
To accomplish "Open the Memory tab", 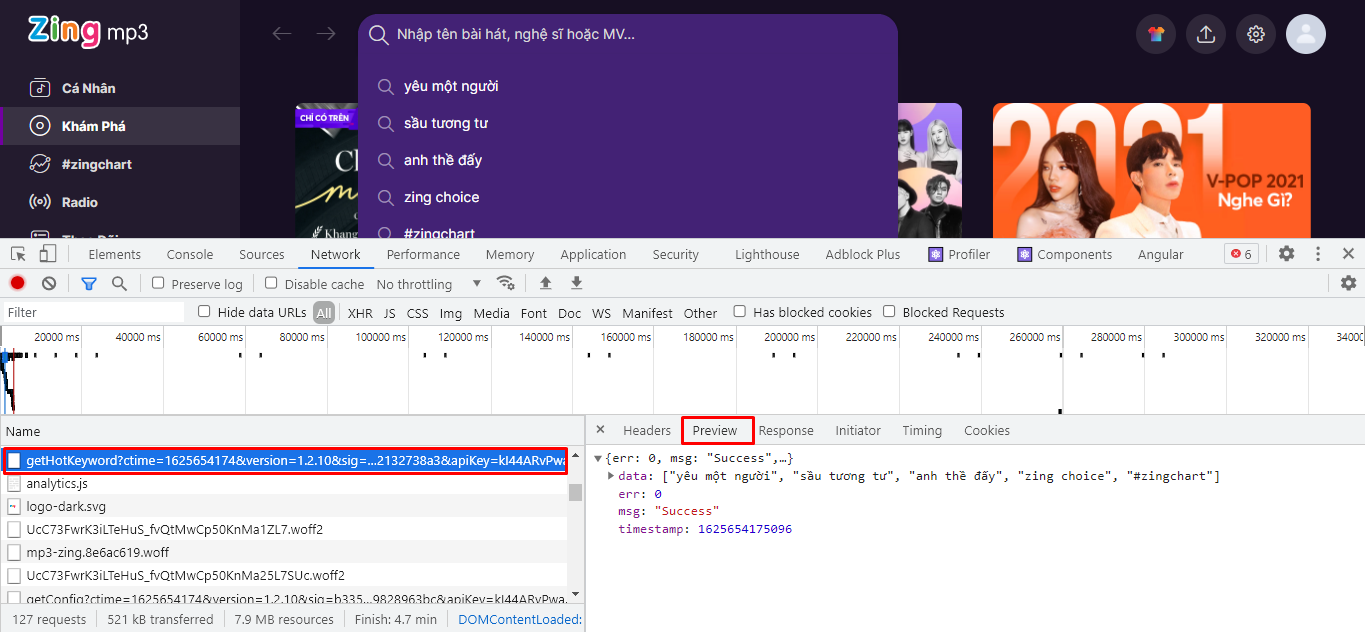I will 510,254.
